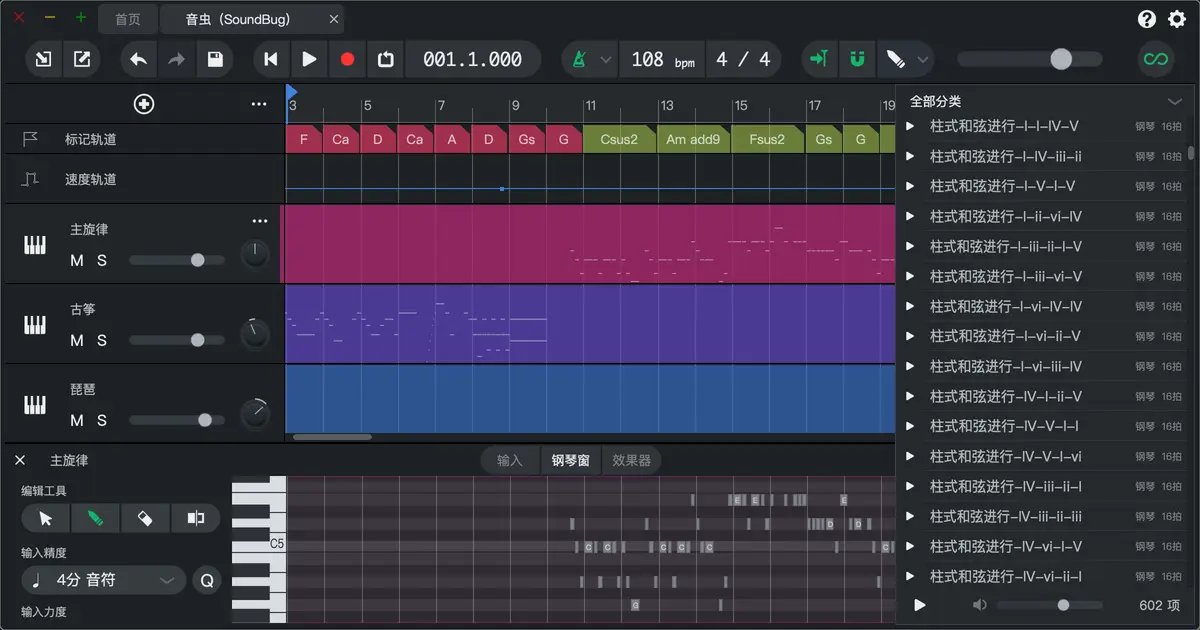Switch to the 首页 tab

128,19
